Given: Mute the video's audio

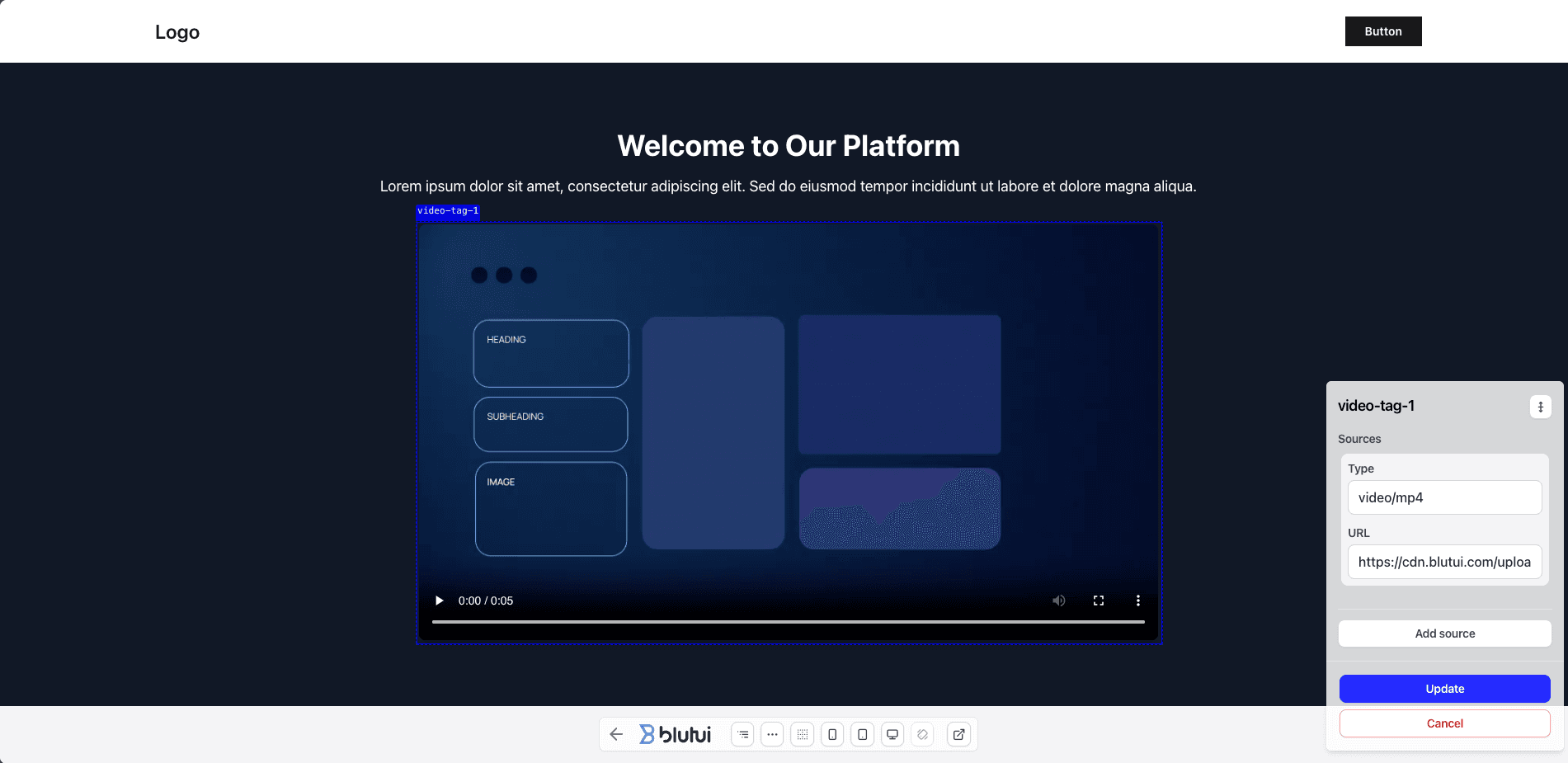Looking at the screenshot, I should pyautogui.click(x=1058, y=601).
